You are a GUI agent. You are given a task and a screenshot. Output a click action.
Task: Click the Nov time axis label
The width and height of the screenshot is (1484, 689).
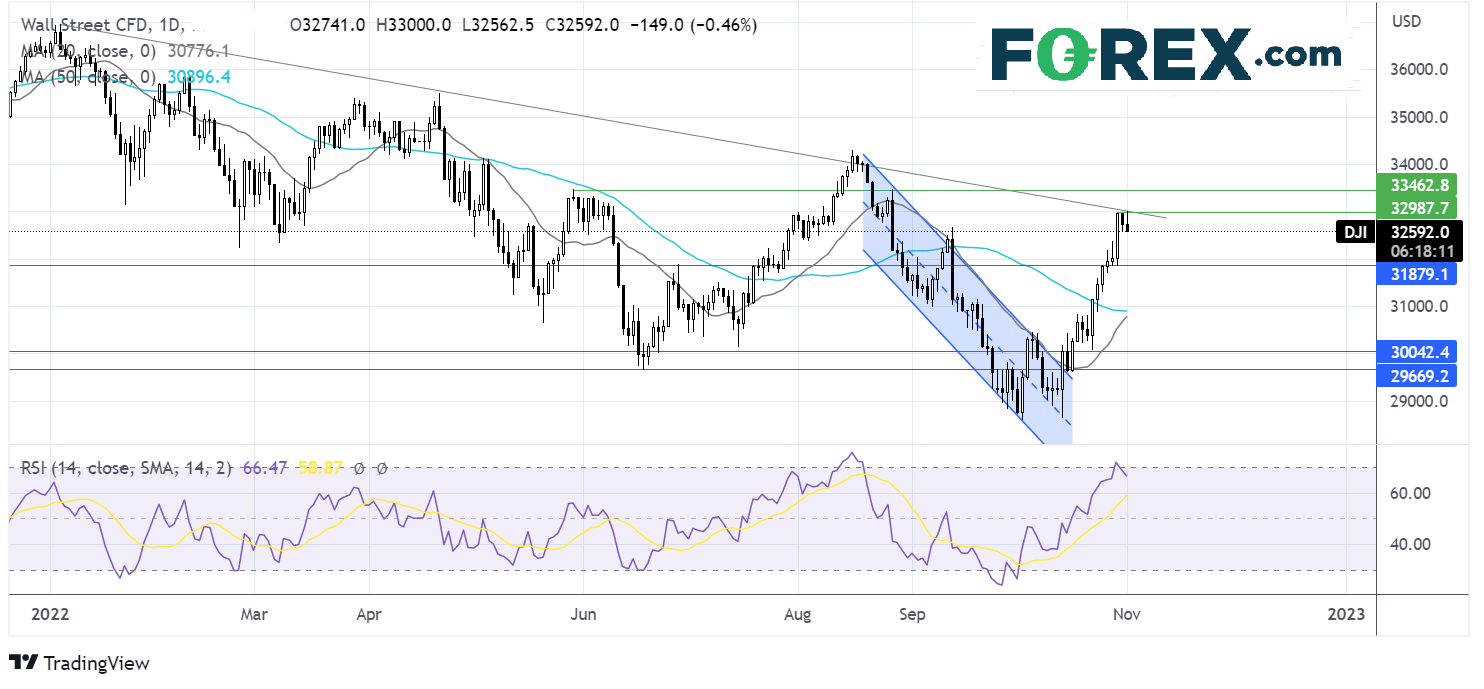1126,613
